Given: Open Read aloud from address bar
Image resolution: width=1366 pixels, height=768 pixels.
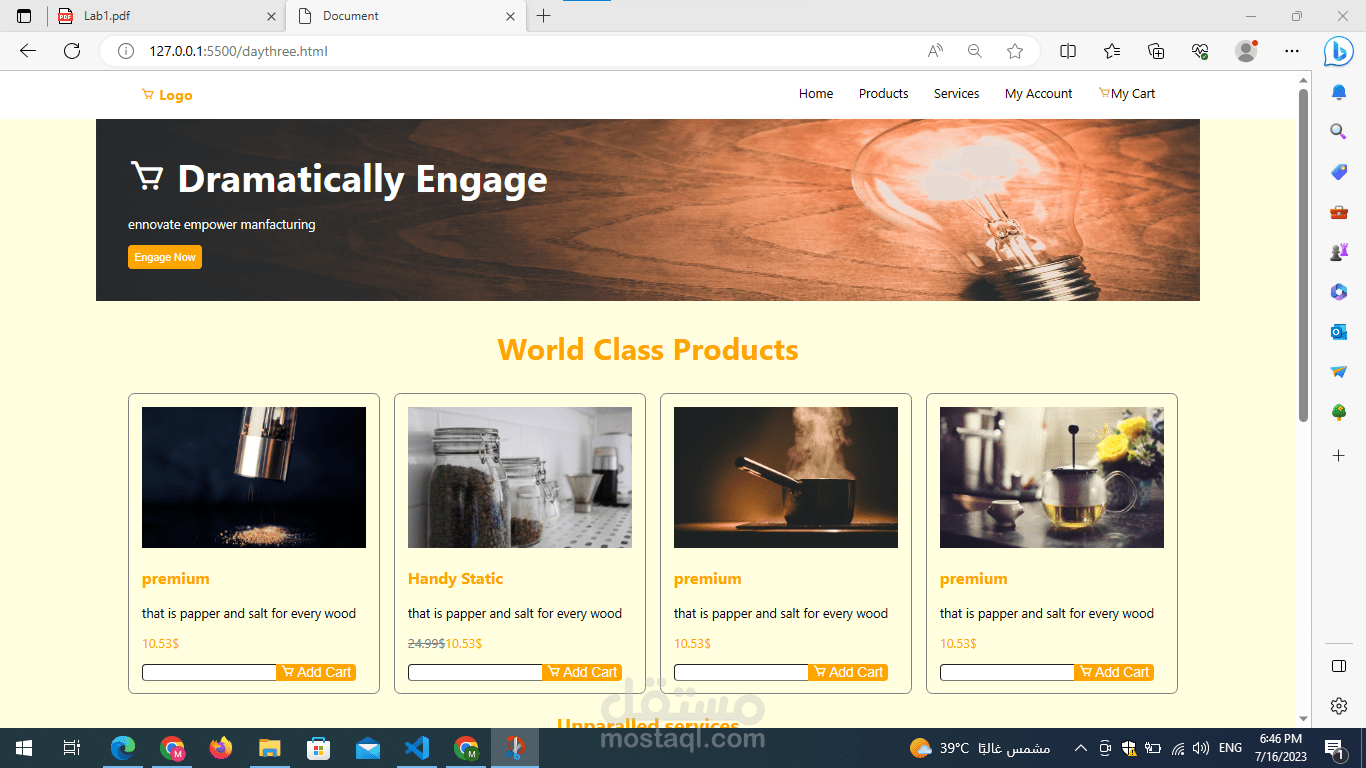Looking at the screenshot, I should (936, 51).
